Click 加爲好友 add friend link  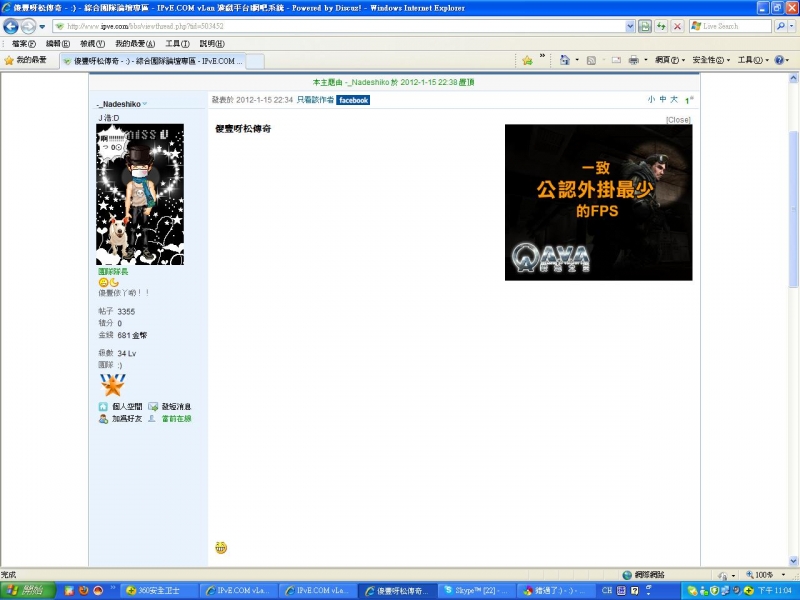coord(127,419)
